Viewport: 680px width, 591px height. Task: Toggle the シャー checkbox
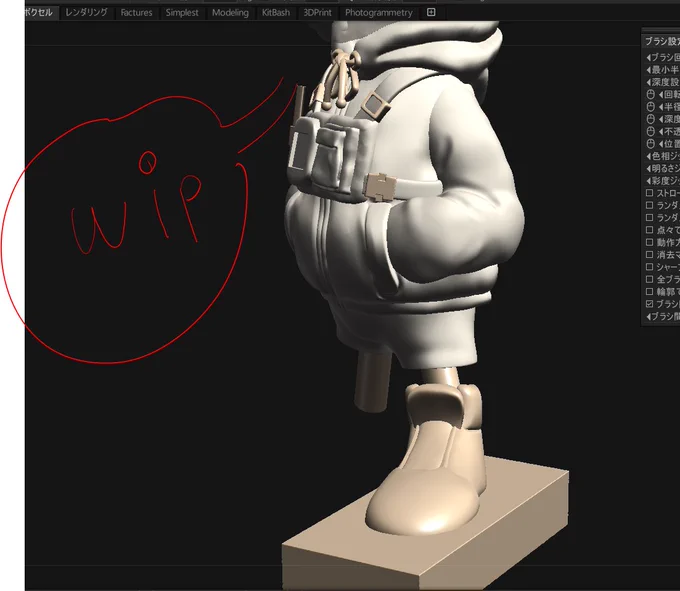[649, 267]
